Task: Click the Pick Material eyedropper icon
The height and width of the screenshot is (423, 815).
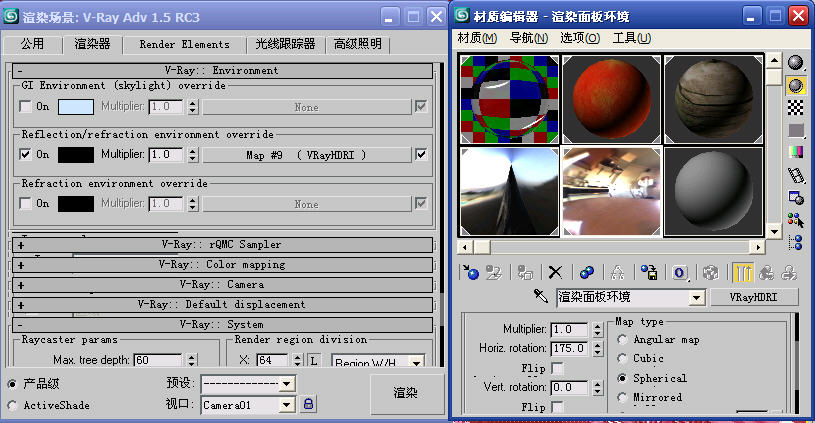Action: (x=540, y=297)
